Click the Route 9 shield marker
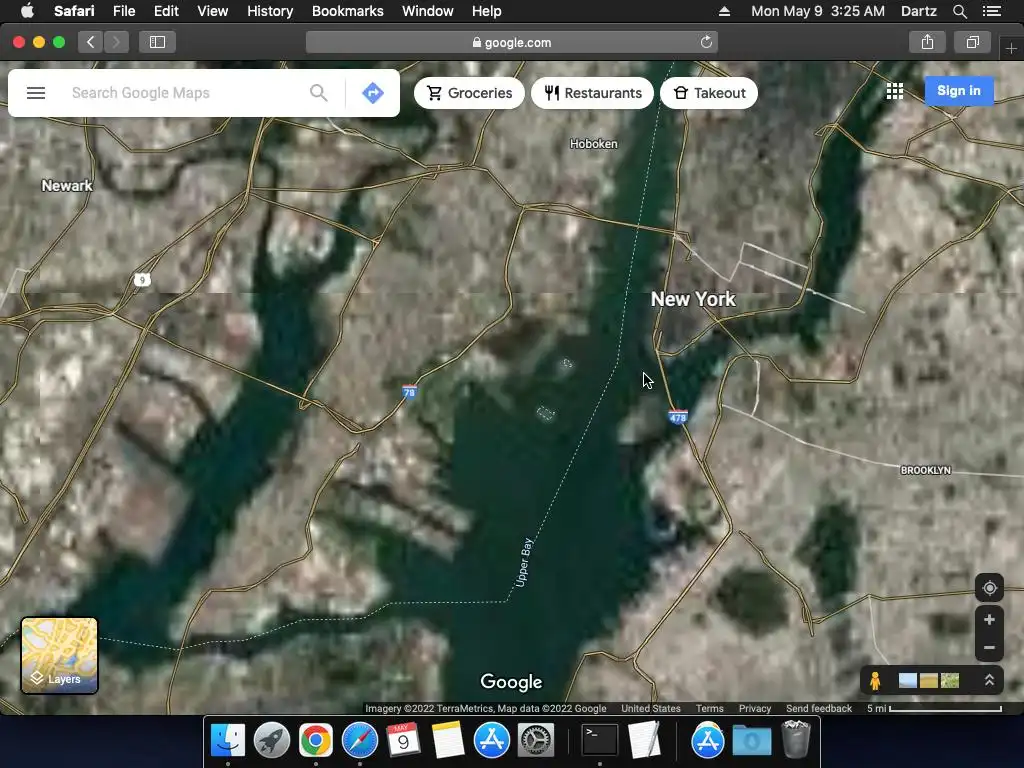 [142, 280]
